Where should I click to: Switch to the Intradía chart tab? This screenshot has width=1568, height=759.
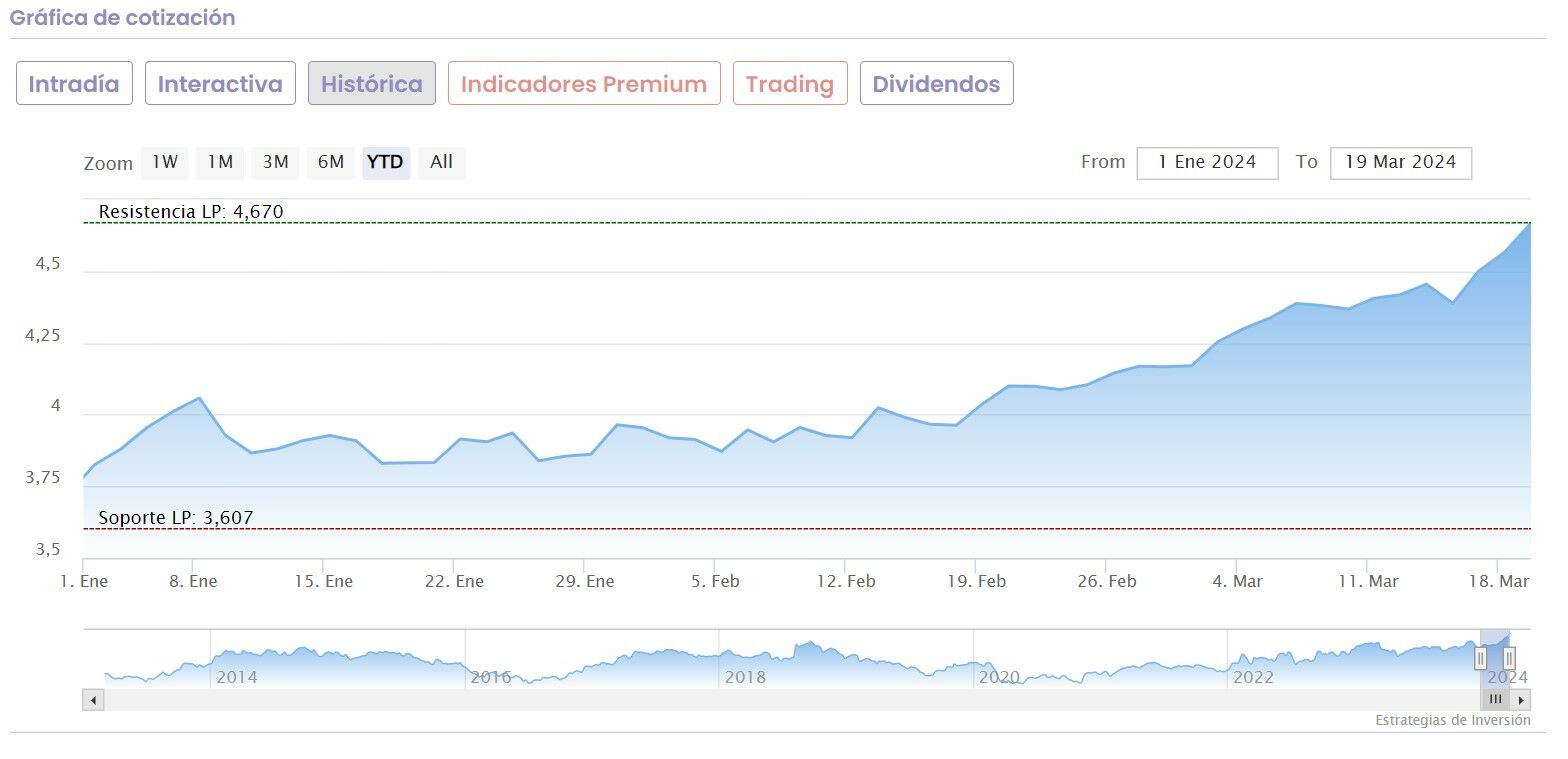coord(74,84)
